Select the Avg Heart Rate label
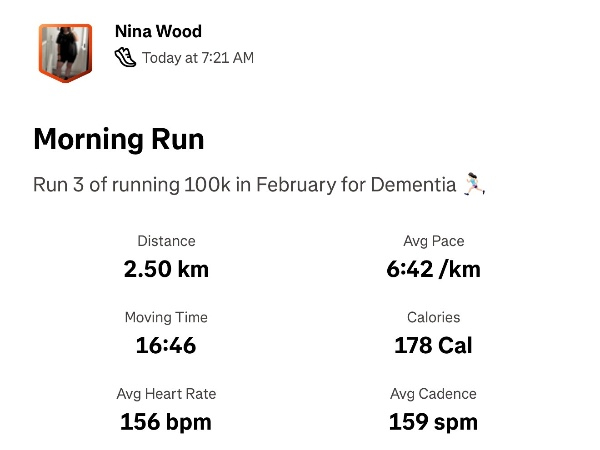 click(166, 394)
